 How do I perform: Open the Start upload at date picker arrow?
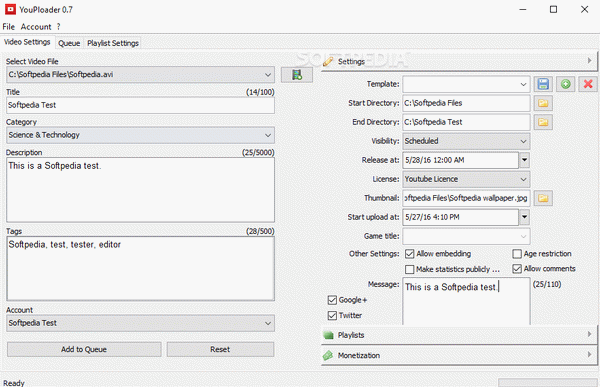524,217
